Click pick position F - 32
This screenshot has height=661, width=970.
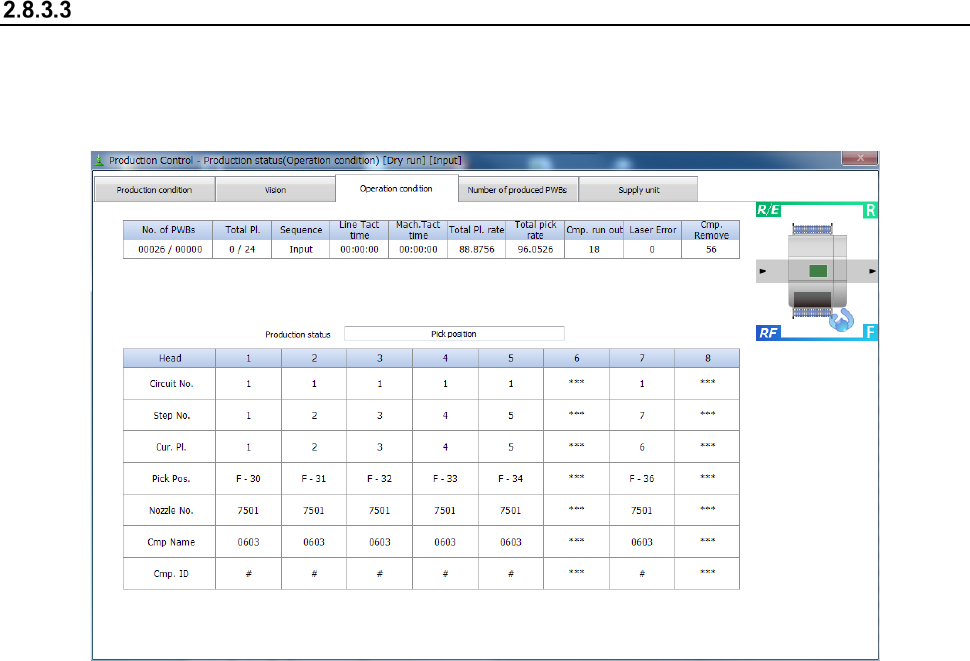[x=379, y=479]
